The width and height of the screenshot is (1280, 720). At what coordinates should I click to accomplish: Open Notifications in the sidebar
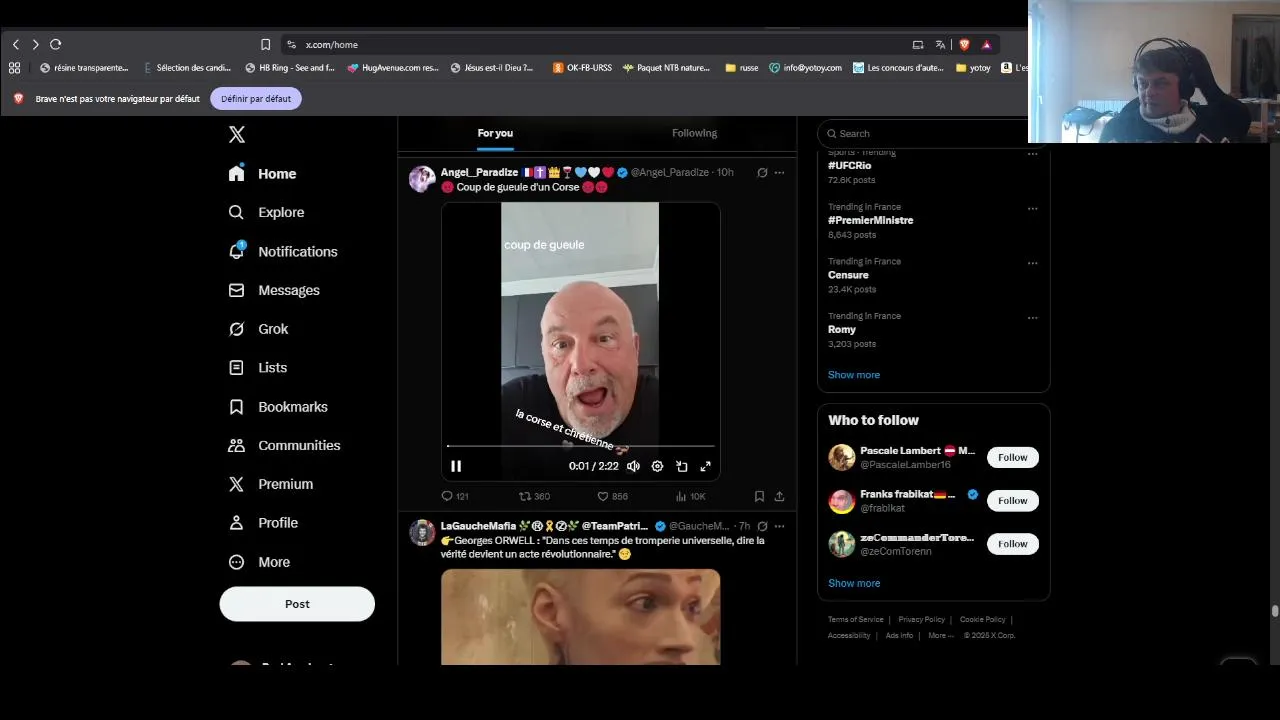[283, 251]
